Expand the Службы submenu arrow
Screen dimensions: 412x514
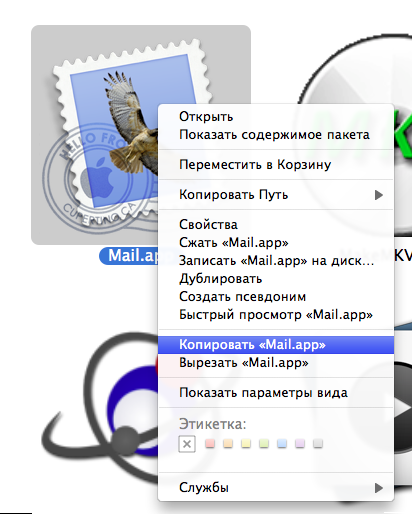pos(378,488)
